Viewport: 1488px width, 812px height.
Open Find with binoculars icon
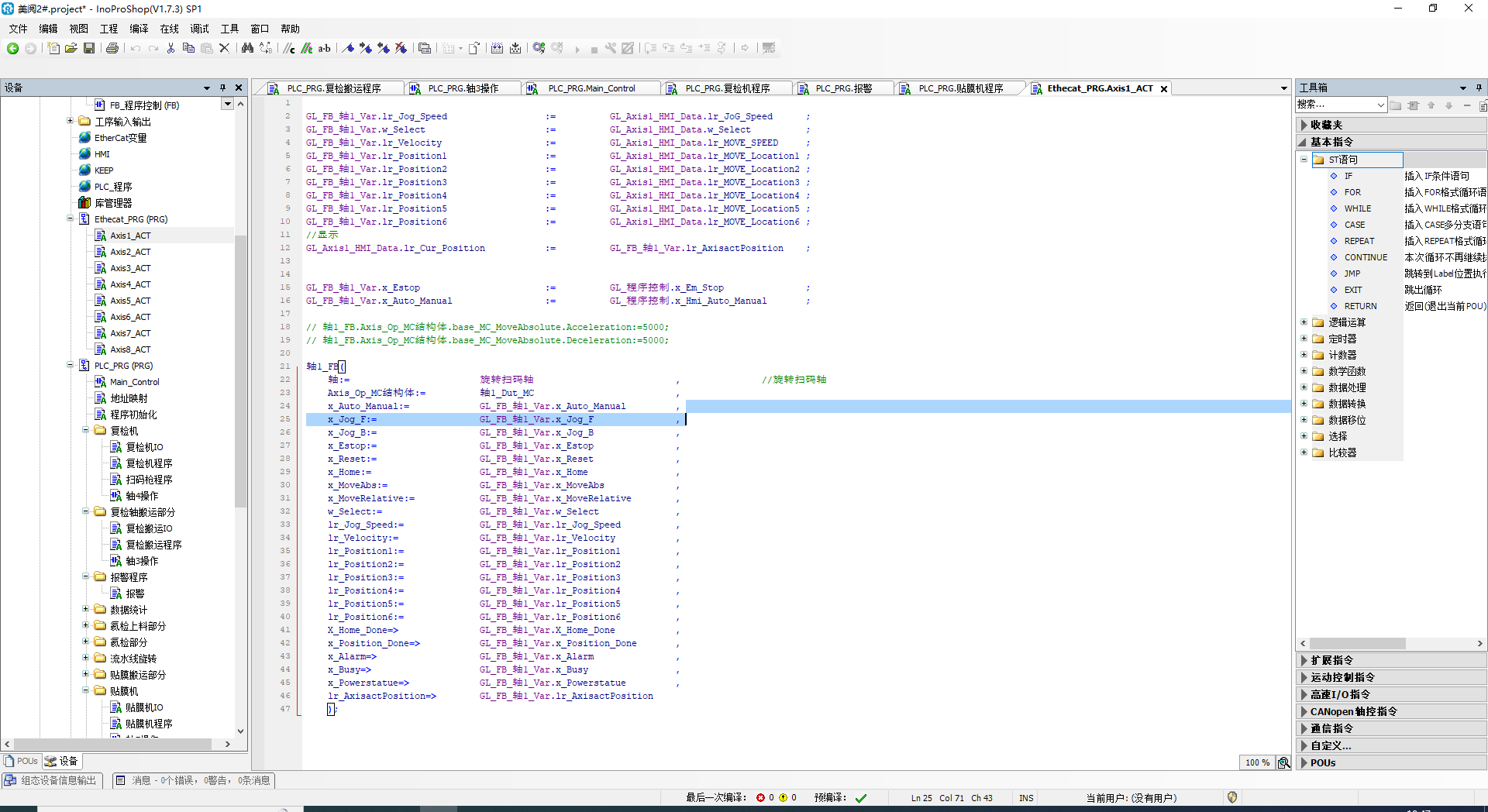pyautogui.click(x=247, y=48)
